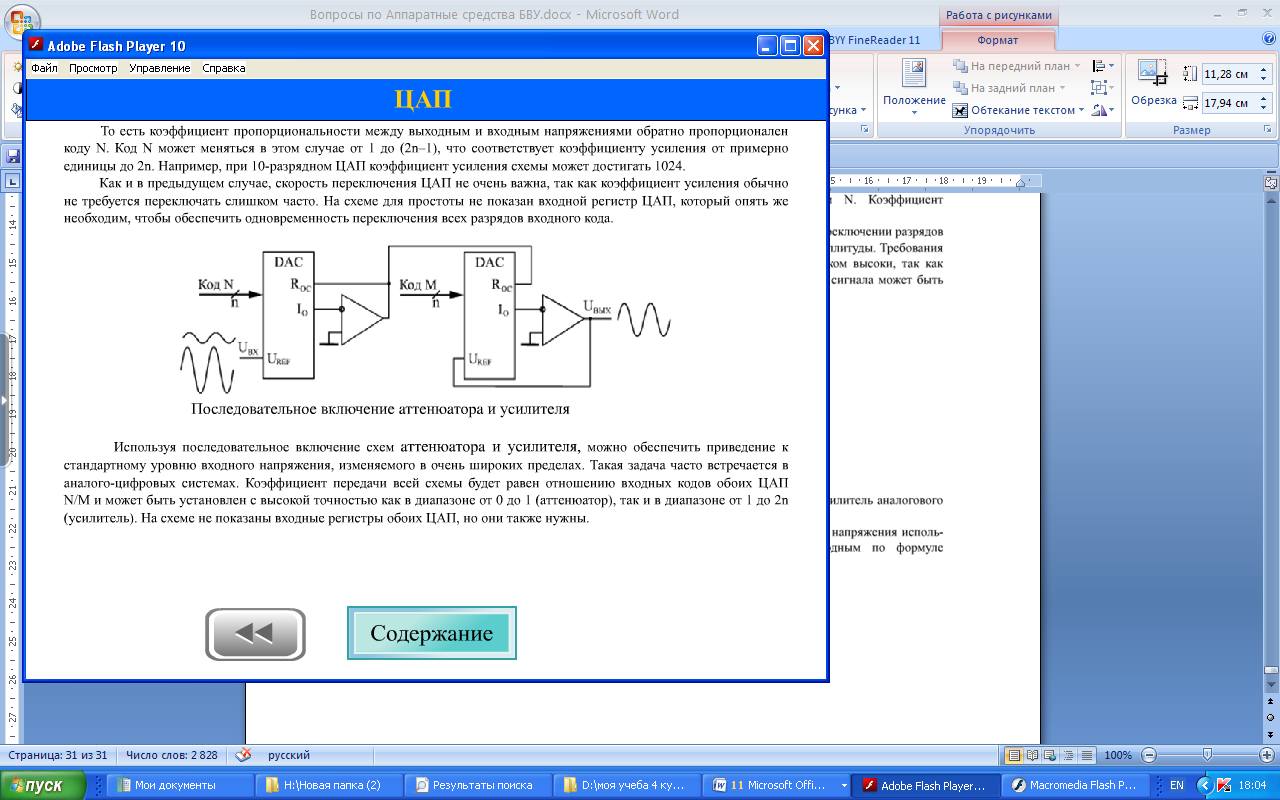
Task: Switch to Full Screen Reading view
Action: 1031,755
